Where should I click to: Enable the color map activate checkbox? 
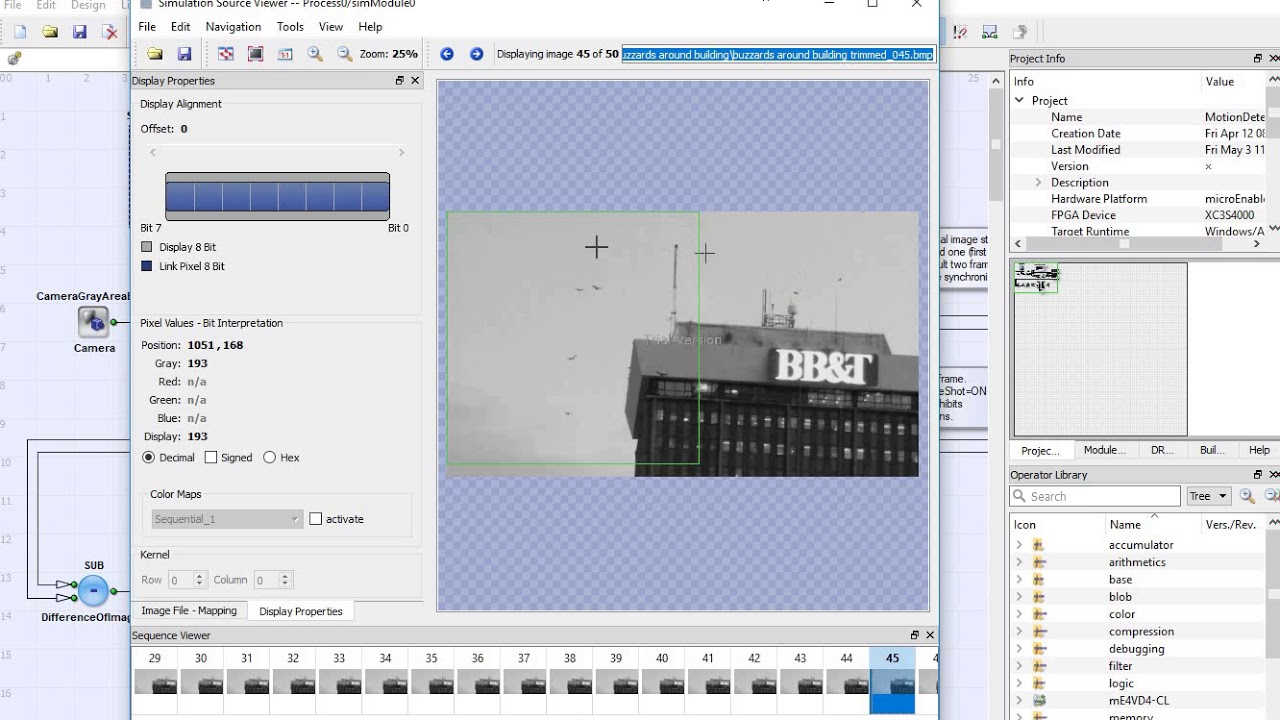316,519
